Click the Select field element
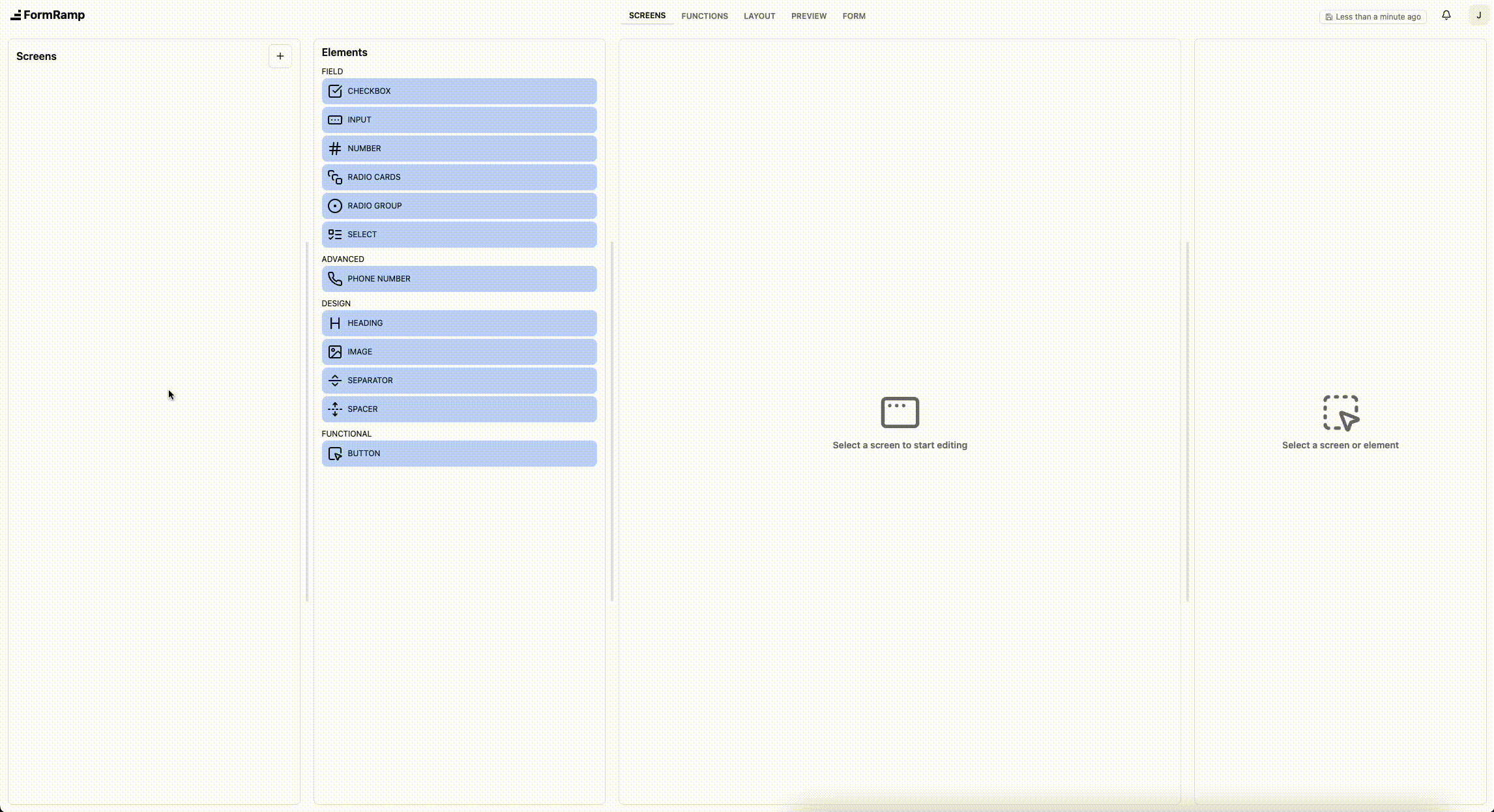Screen dimensions: 1494x812 click(x=459, y=234)
